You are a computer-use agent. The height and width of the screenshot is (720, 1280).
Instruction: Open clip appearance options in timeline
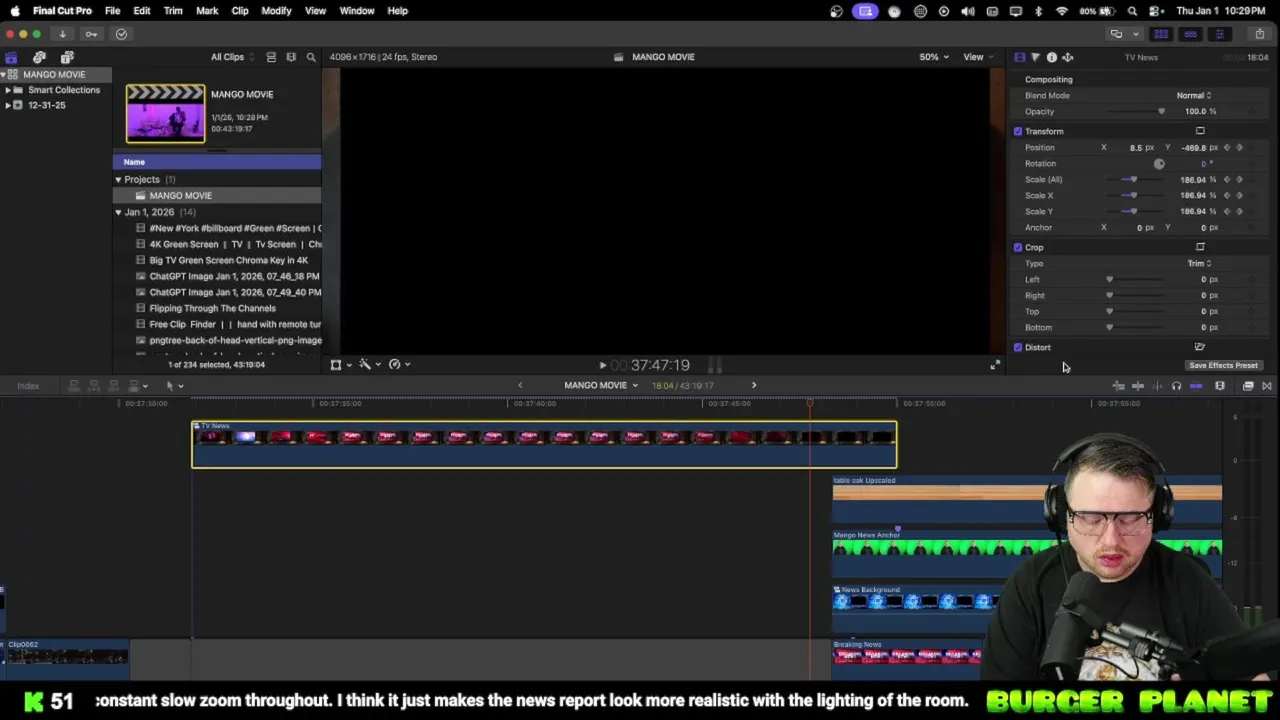tap(1220, 386)
